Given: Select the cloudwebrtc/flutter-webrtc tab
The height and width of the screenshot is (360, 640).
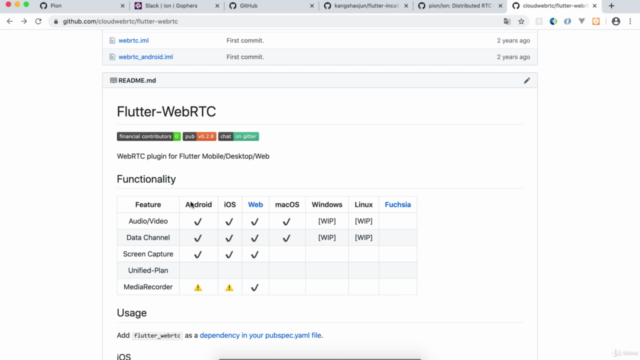Looking at the screenshot, I should [x=555, y=6].
